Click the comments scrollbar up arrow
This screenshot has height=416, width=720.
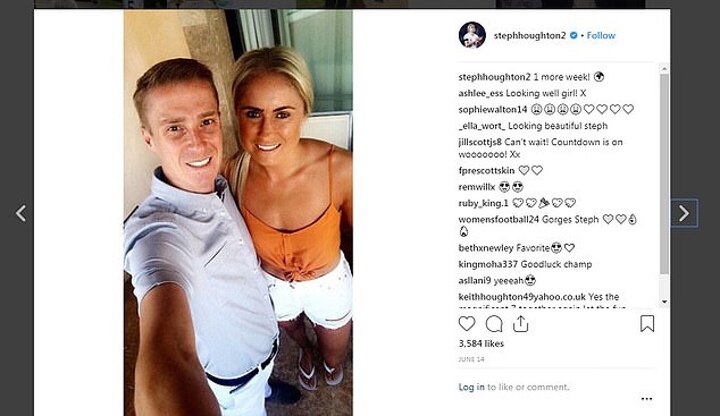664,69
